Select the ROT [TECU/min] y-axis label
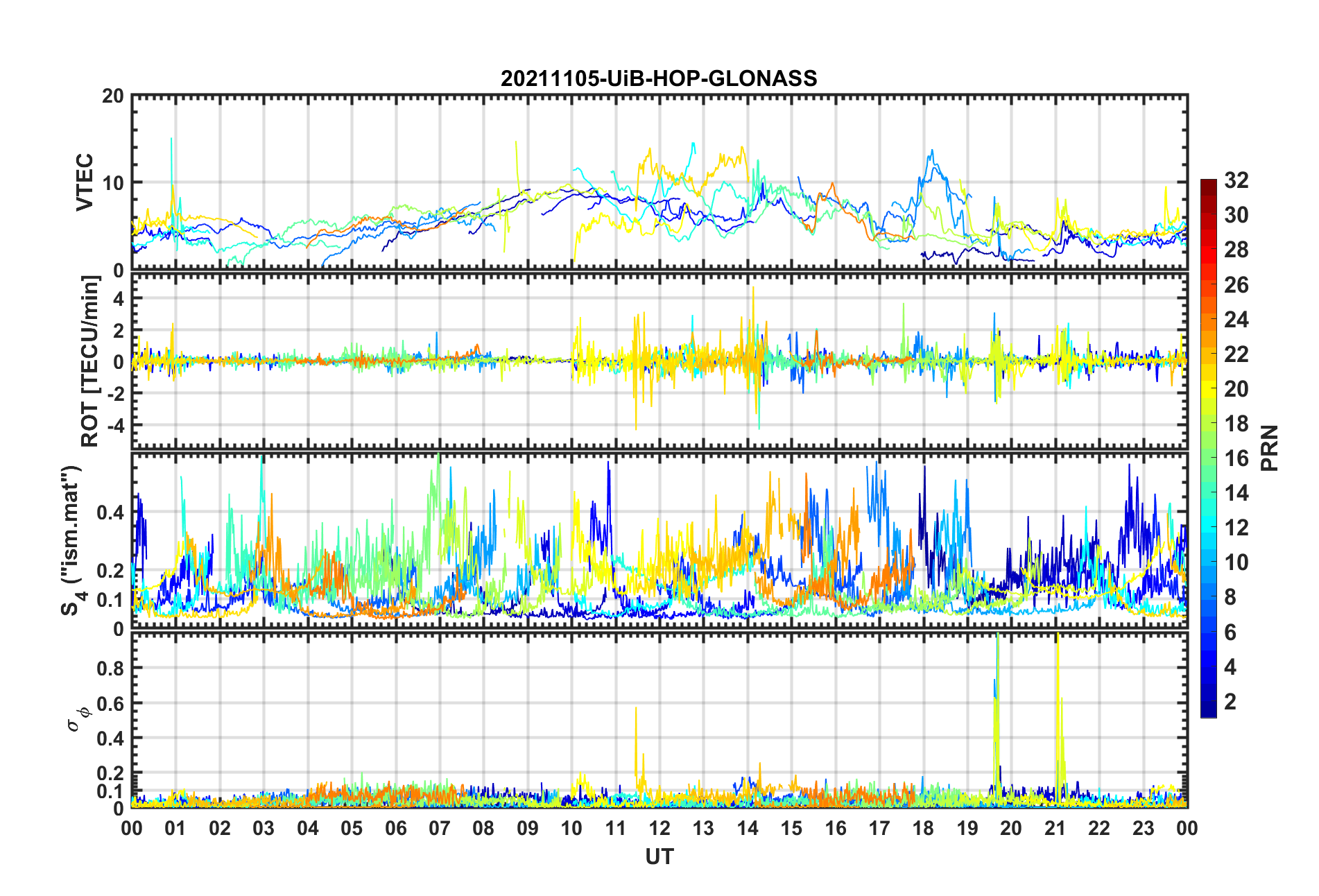Screen dimensions: 1319x896 (x=90, y=361)
